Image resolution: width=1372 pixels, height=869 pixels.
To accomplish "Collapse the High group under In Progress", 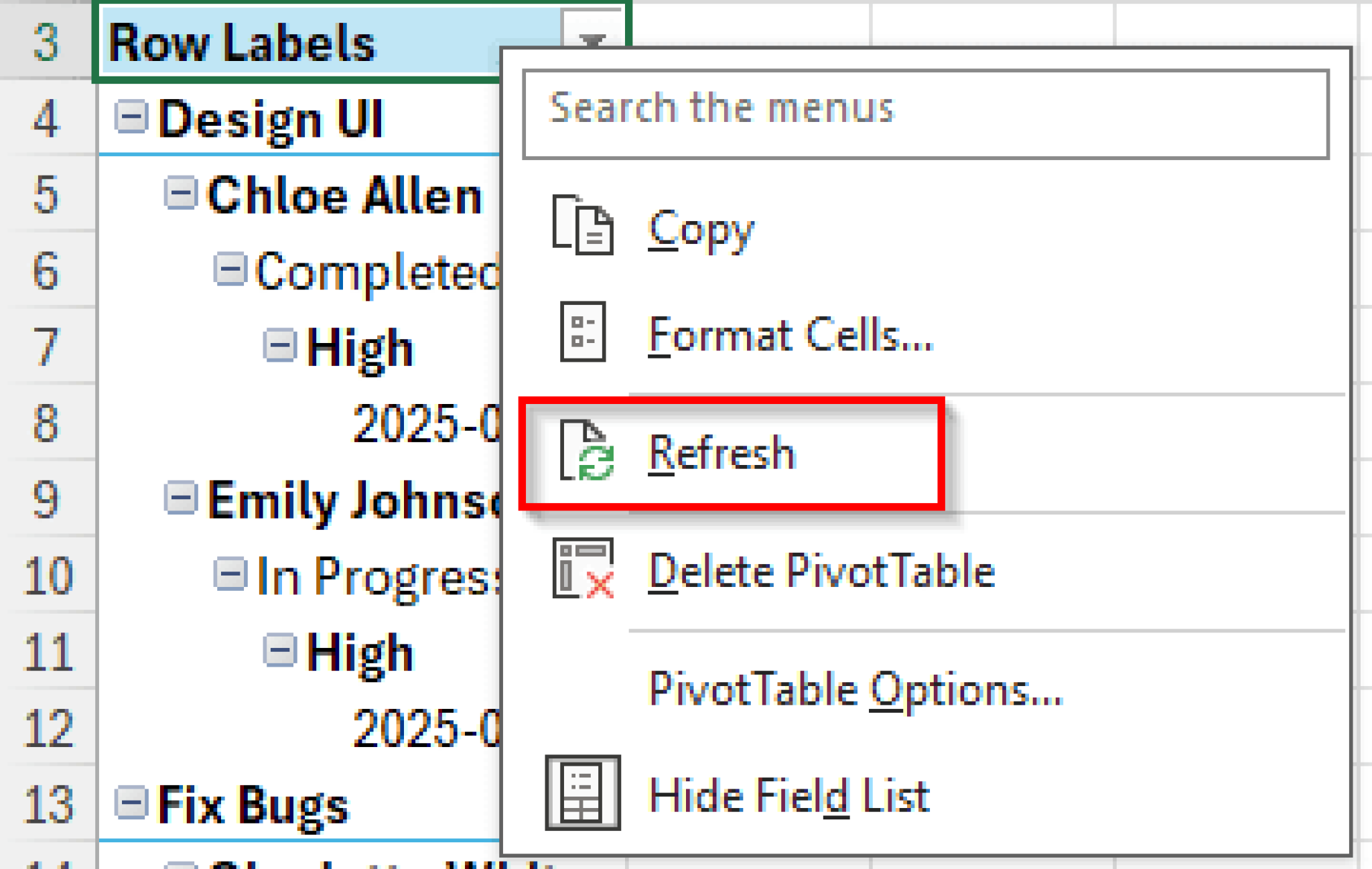I will coord(279,650).
